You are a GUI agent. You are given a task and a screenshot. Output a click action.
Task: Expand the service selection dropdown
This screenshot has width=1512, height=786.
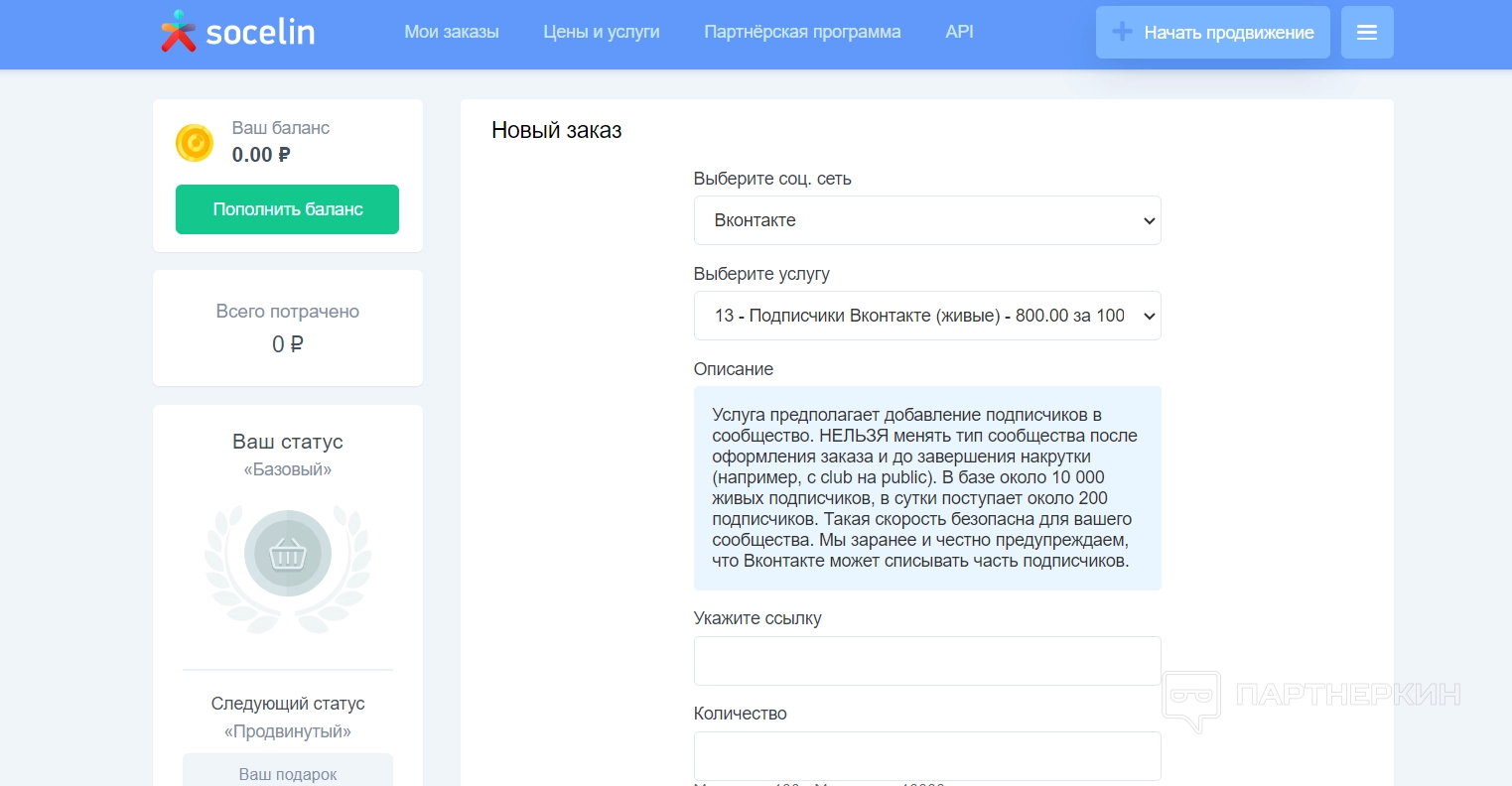click(927, 316)
